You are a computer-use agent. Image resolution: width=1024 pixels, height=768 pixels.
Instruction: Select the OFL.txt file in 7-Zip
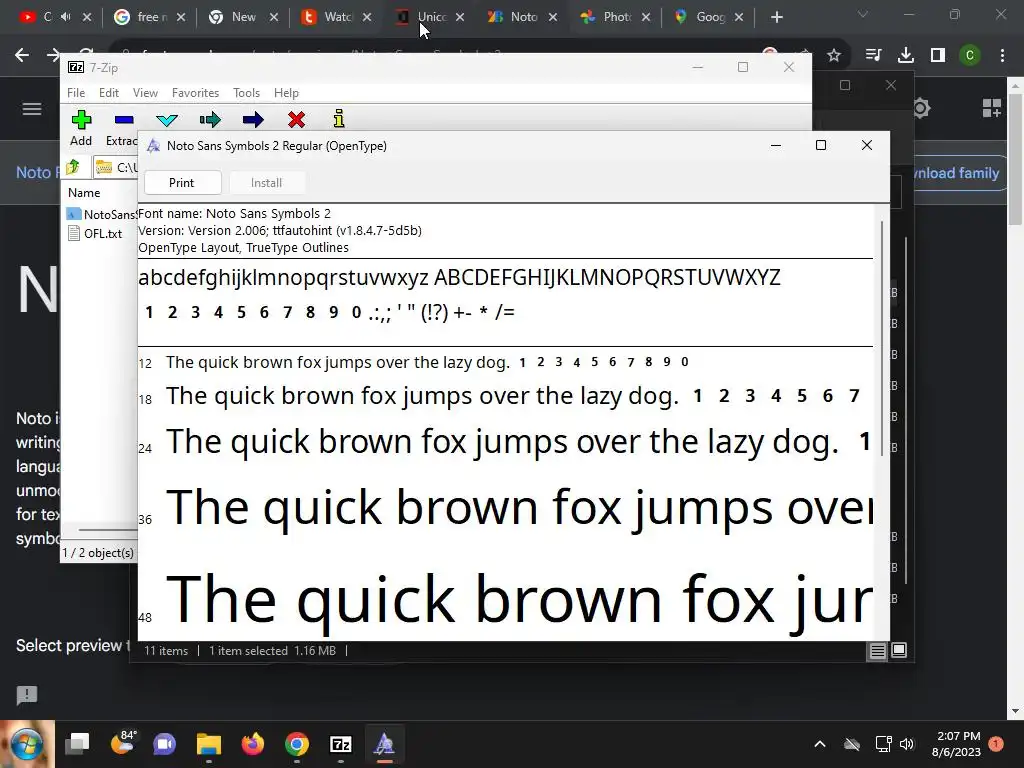click(95, 234)
